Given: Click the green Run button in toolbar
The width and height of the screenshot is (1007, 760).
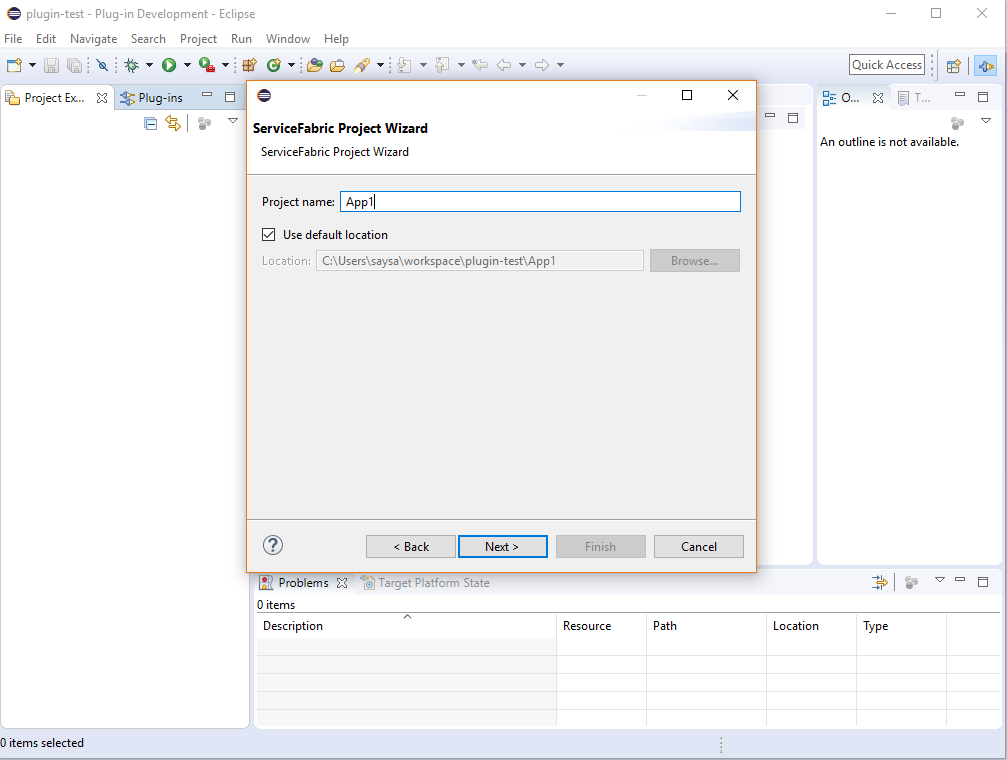Looking at the screenshot, I should (x=169, y=65).
